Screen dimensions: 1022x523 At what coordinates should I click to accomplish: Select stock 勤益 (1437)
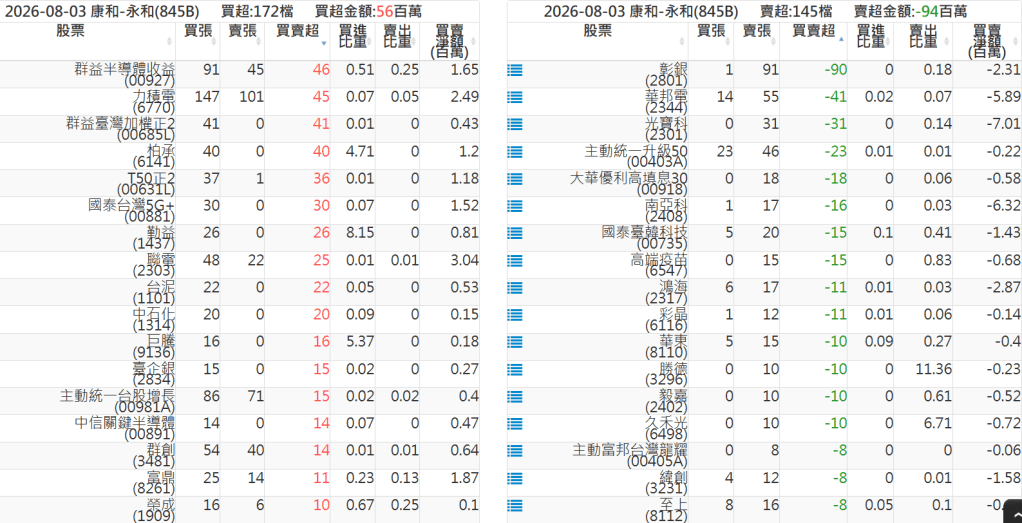click(x=154, y=238)
